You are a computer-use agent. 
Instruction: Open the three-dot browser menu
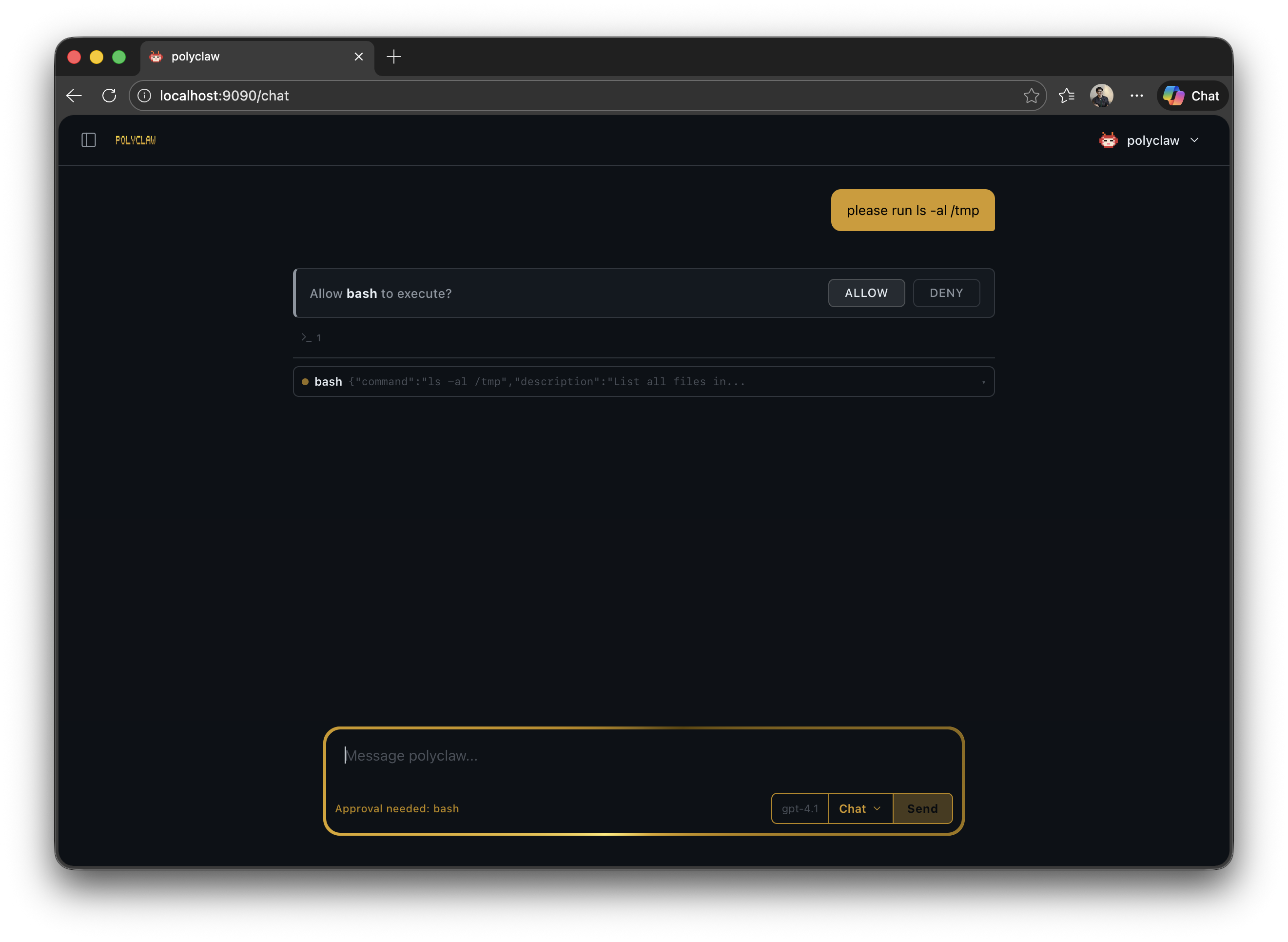click(x=1136, y=96)
